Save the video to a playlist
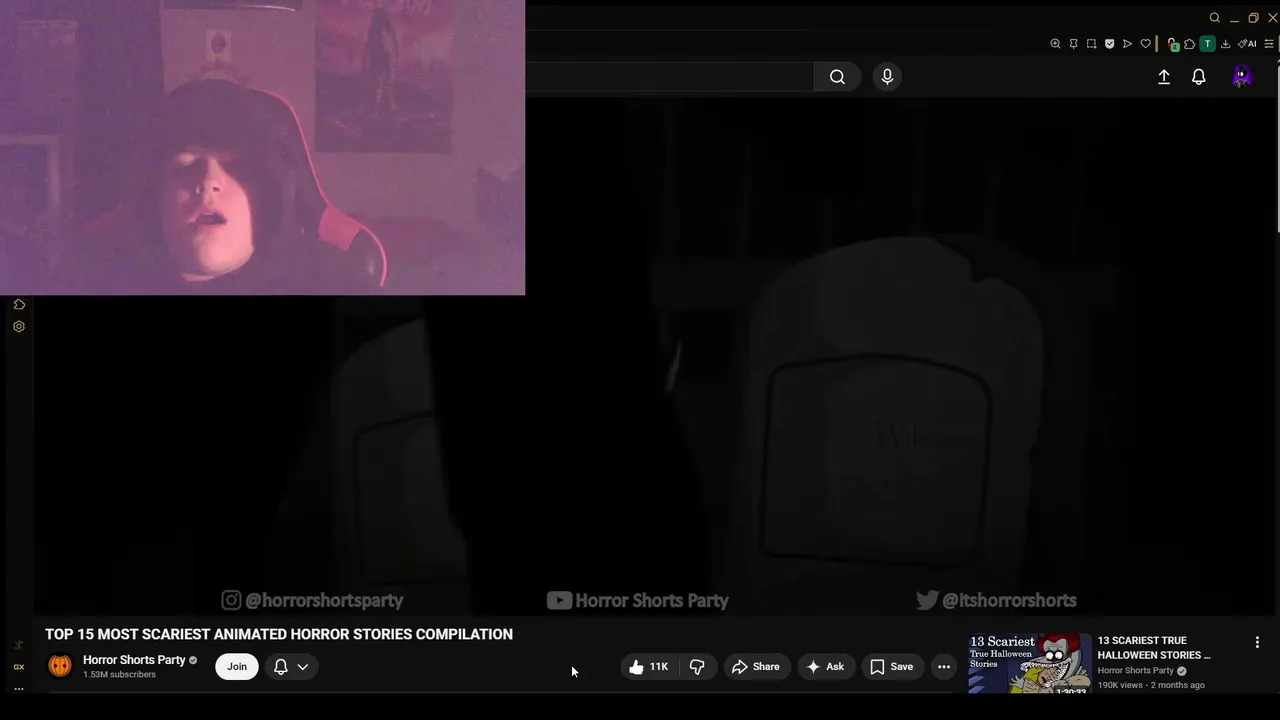The image size is (1280, 720). coord(891,667)
